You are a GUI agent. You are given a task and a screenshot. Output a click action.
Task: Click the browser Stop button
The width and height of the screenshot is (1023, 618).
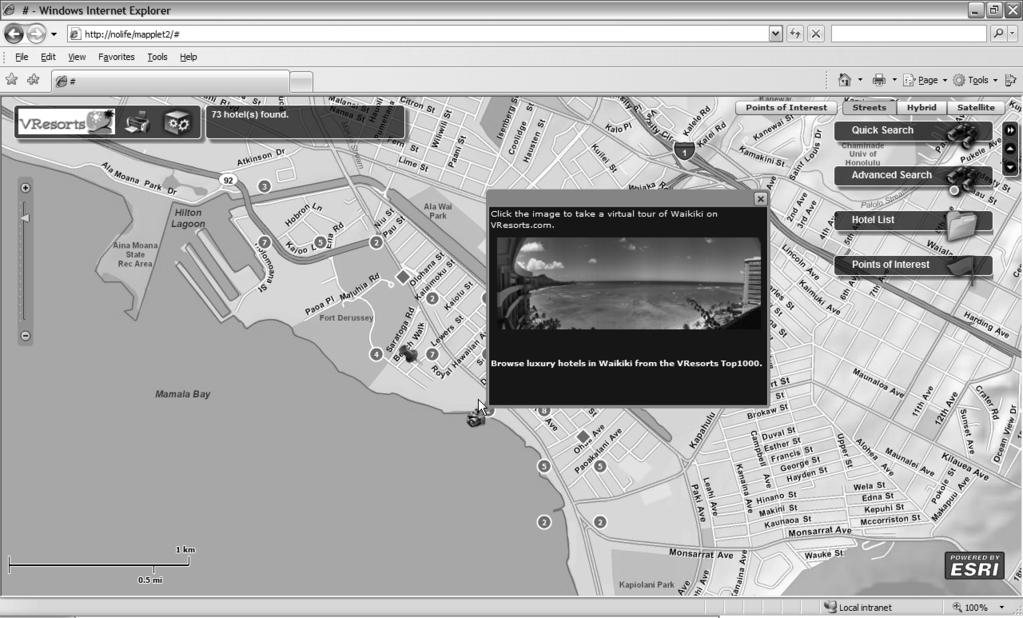(x=816, y=34)
